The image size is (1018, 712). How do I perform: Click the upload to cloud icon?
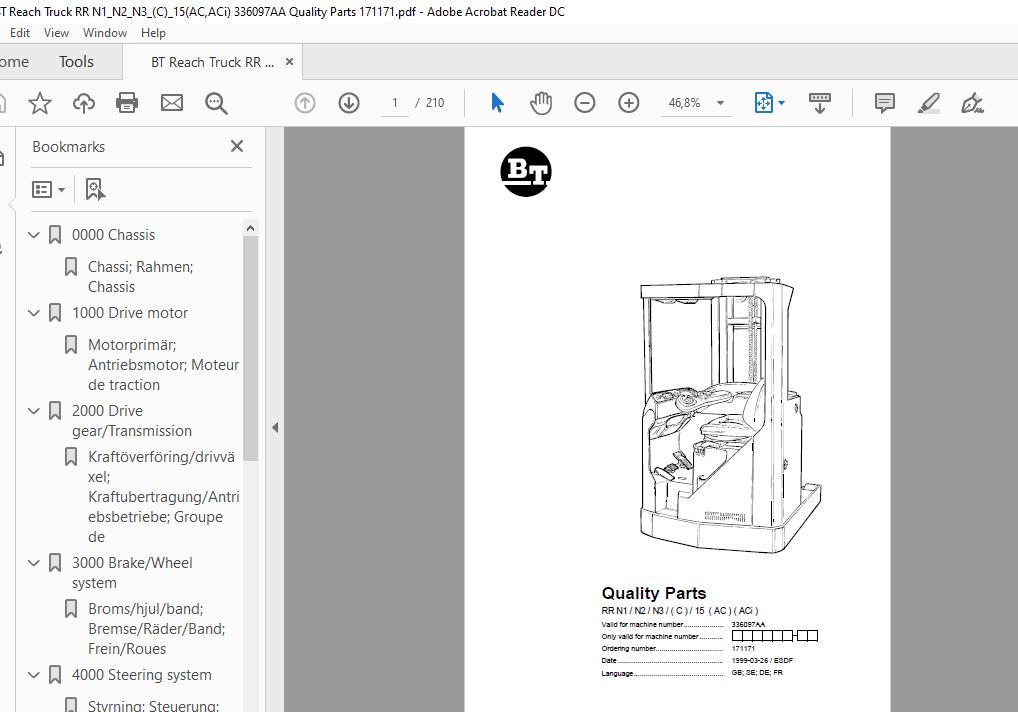click(84, 103)
